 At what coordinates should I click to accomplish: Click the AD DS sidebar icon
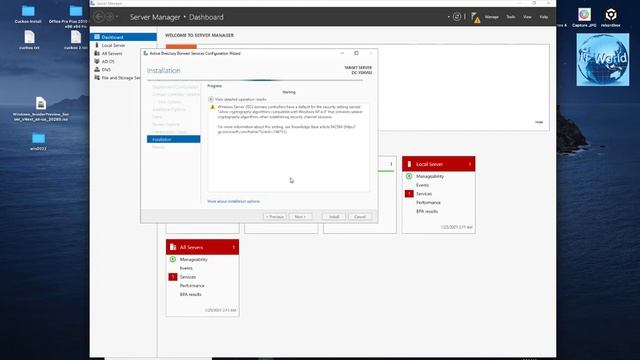pos(97,61)
